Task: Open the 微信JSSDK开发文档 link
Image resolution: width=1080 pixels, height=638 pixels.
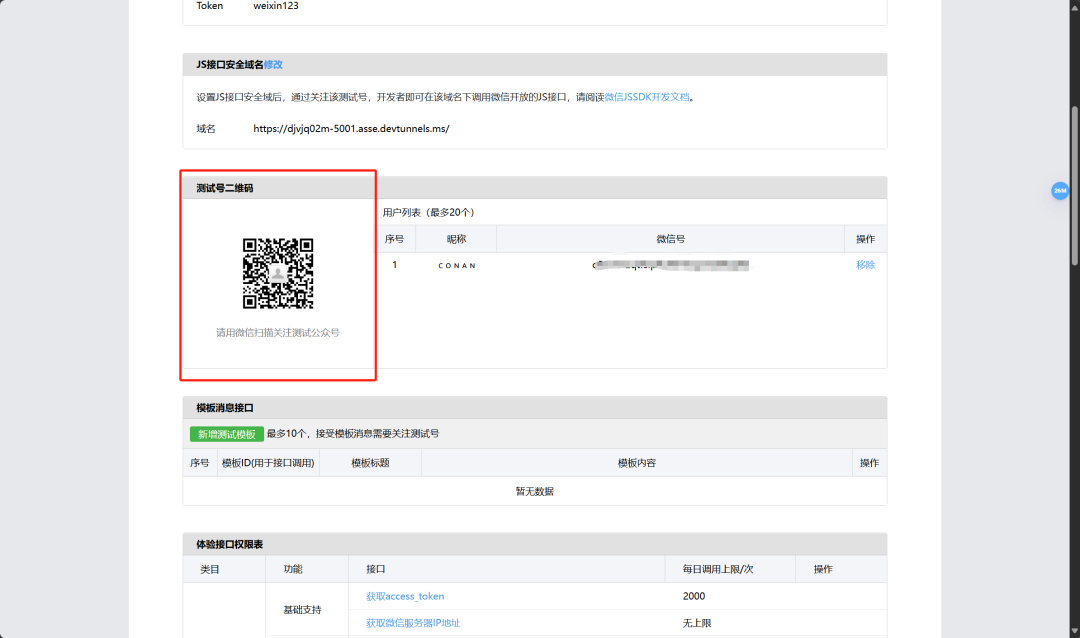Action: (x=647, y=97)
